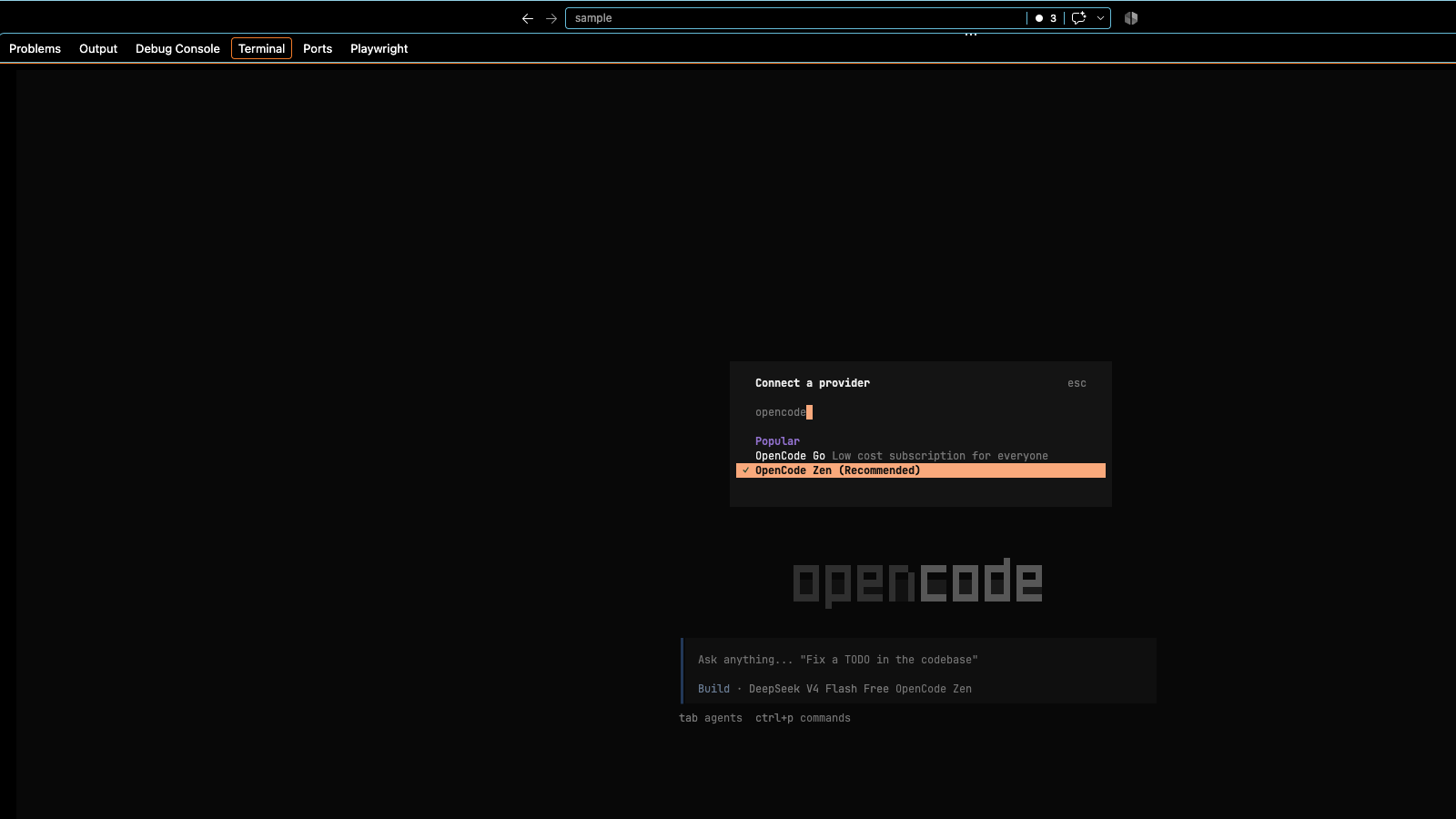Click the Build agent label
The height and width of the screenshot is (819, 1456).
click(x=713, y=689)
